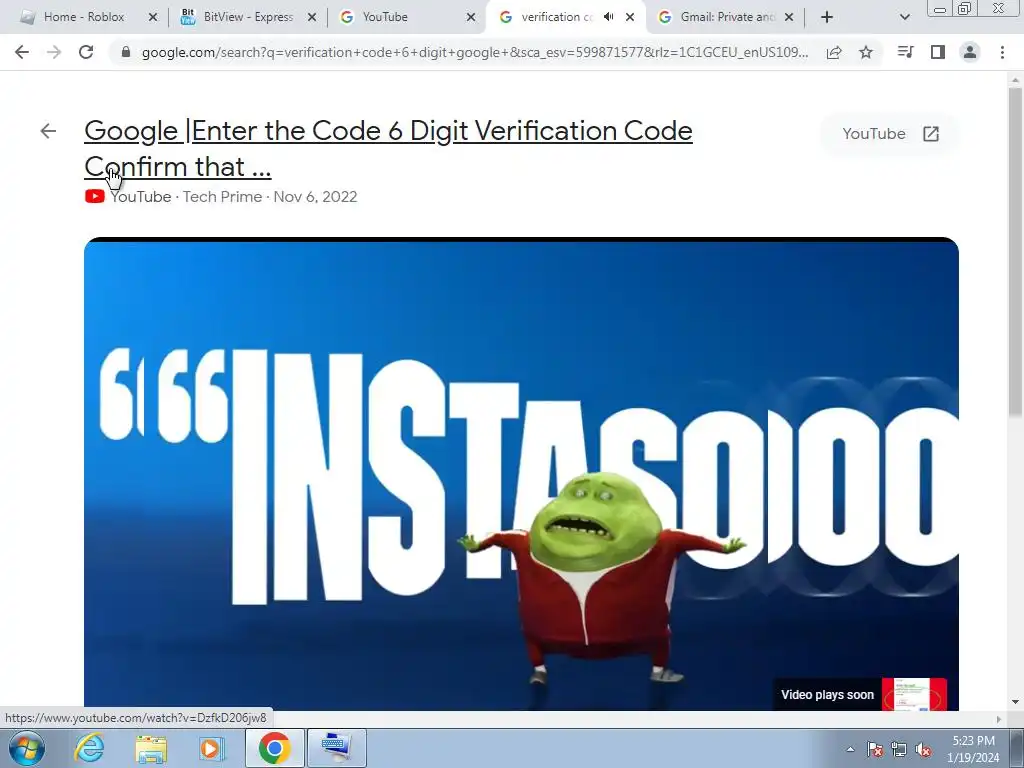The height and width of the screenshot is (768, 1024).
Task: Open Windows Media Player from taskbar
Action: [x=211, y=748]
